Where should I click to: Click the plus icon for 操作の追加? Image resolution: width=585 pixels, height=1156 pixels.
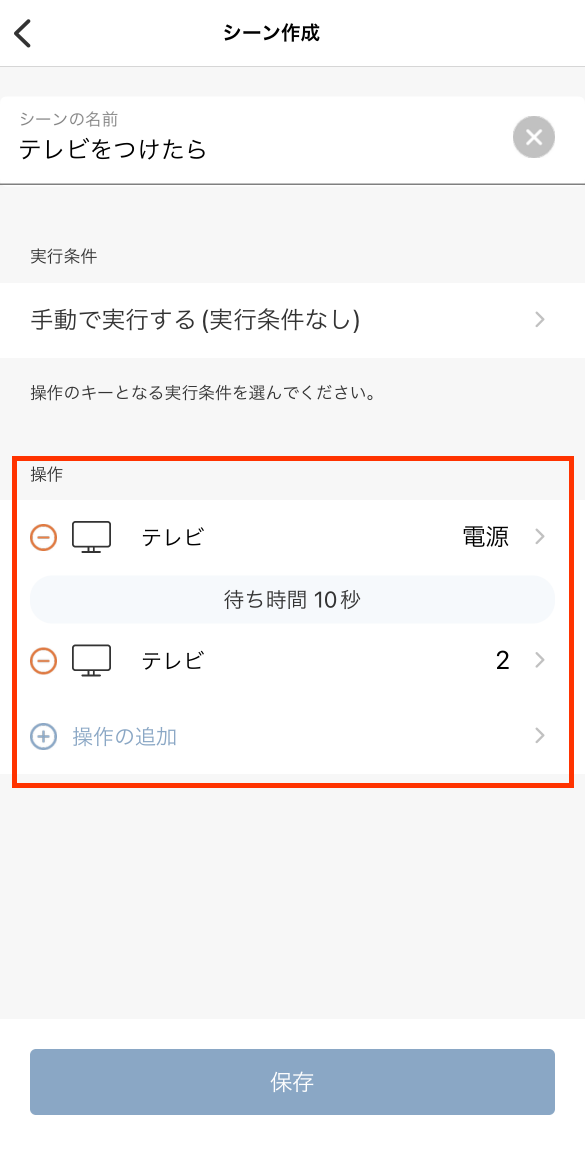pos(44,736)
